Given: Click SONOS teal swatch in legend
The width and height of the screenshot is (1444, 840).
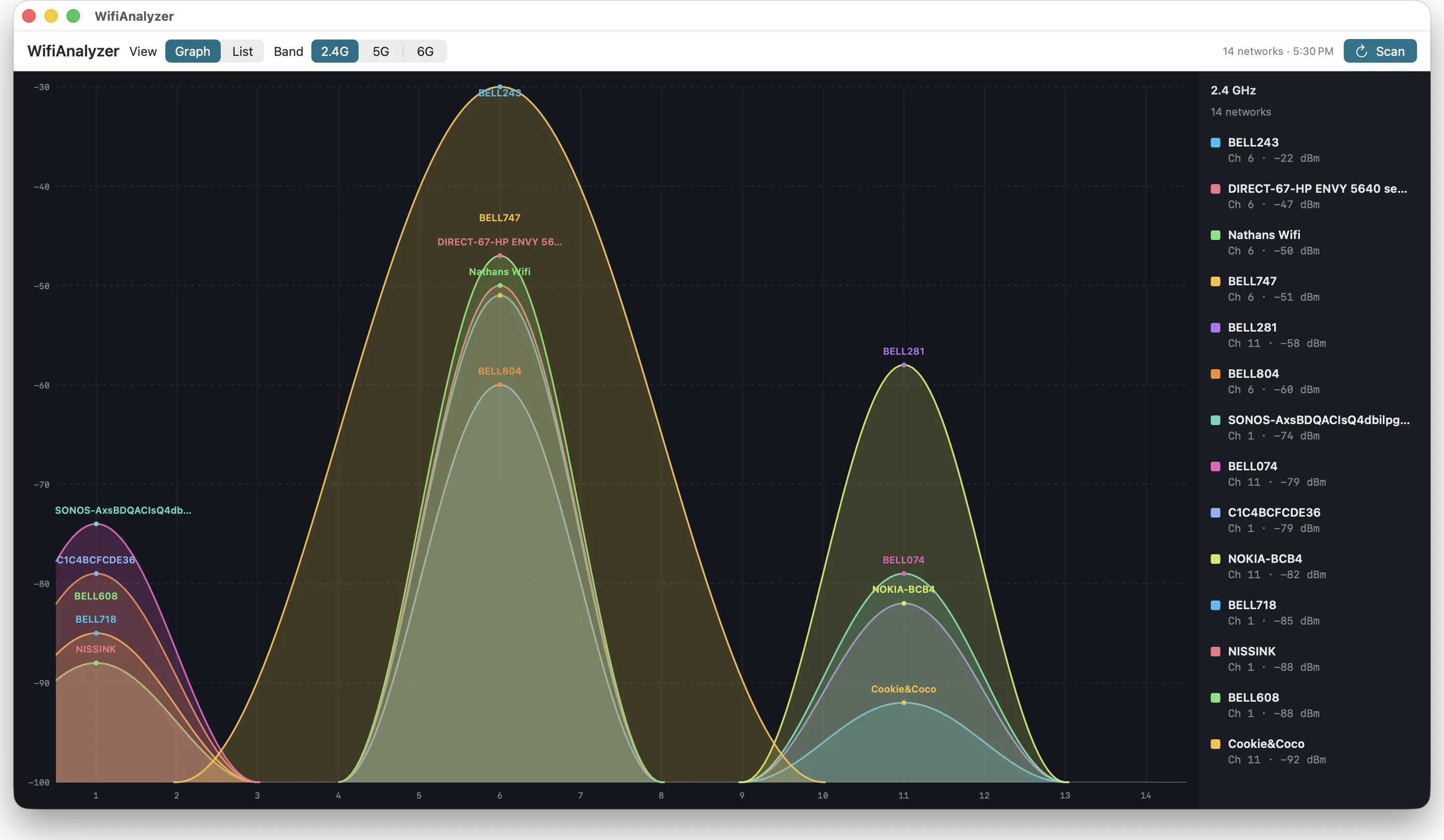Looking at the screenshot, I should click(1215, 420).
